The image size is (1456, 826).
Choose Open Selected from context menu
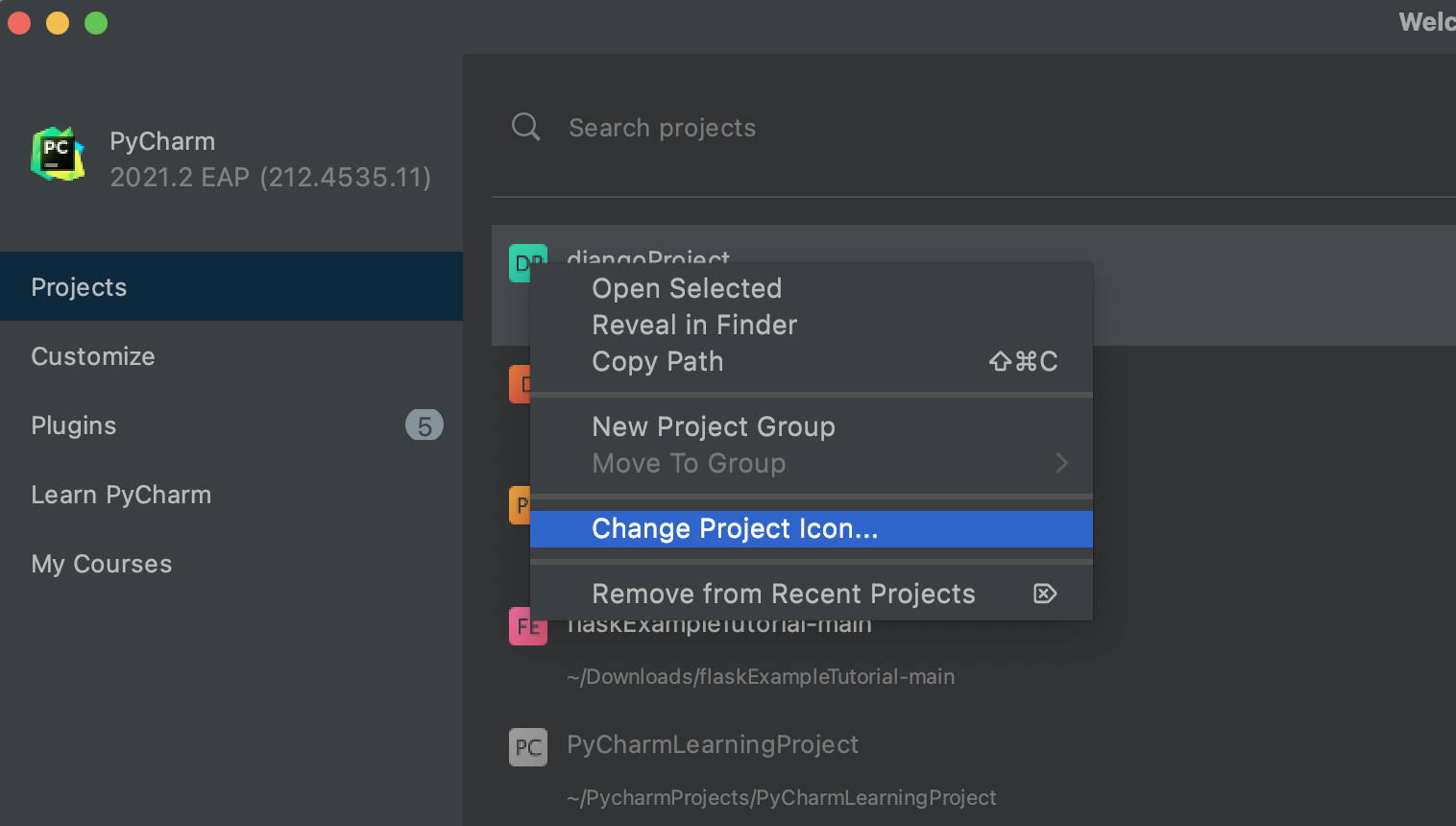[687, 288]
